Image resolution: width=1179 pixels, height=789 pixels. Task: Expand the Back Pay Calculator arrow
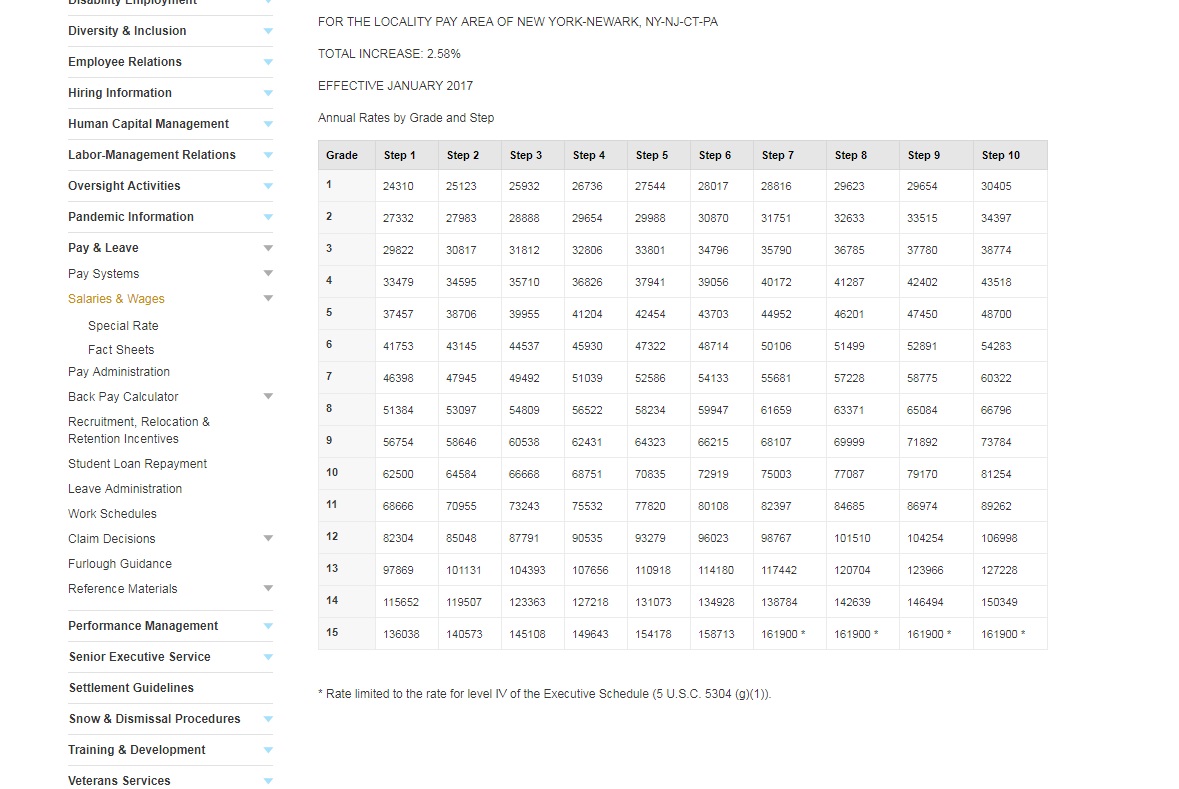tap(268, 396)
